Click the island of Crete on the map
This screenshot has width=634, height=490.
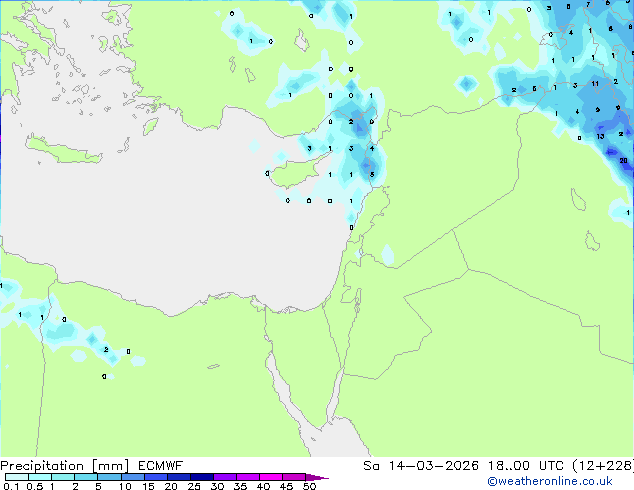pos(63,150)
